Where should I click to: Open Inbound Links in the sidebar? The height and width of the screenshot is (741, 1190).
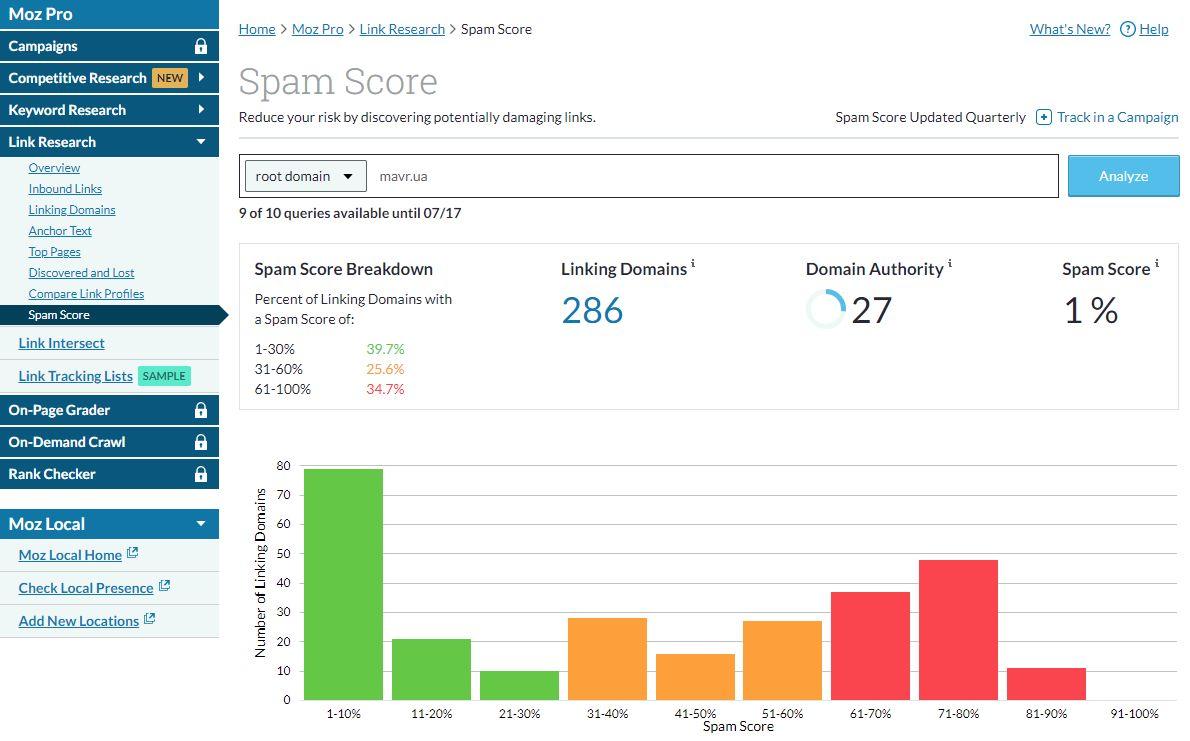pyautogui.click(x=65, y=189)
